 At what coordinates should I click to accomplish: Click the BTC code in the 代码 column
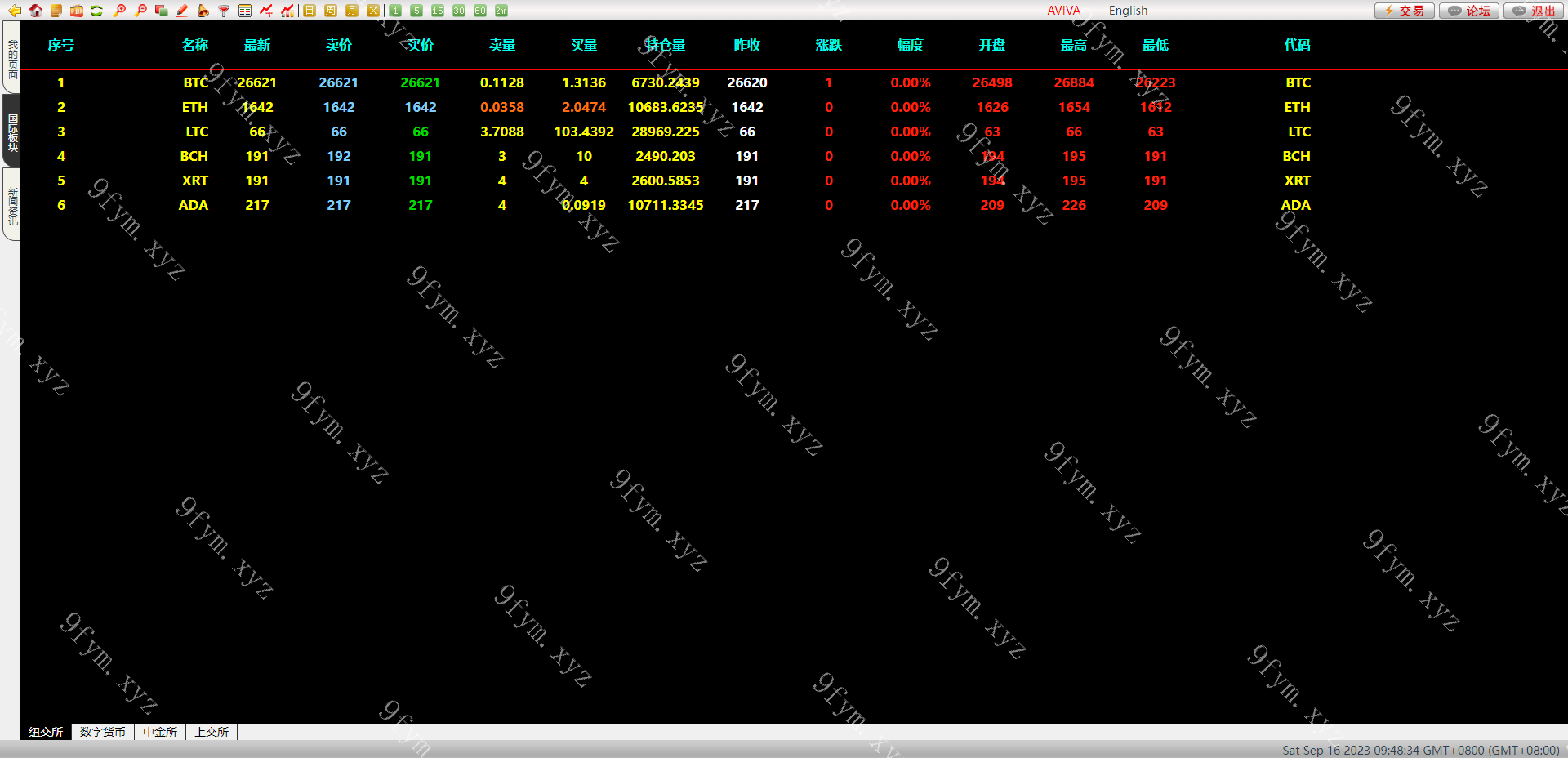pos(1298,82)
